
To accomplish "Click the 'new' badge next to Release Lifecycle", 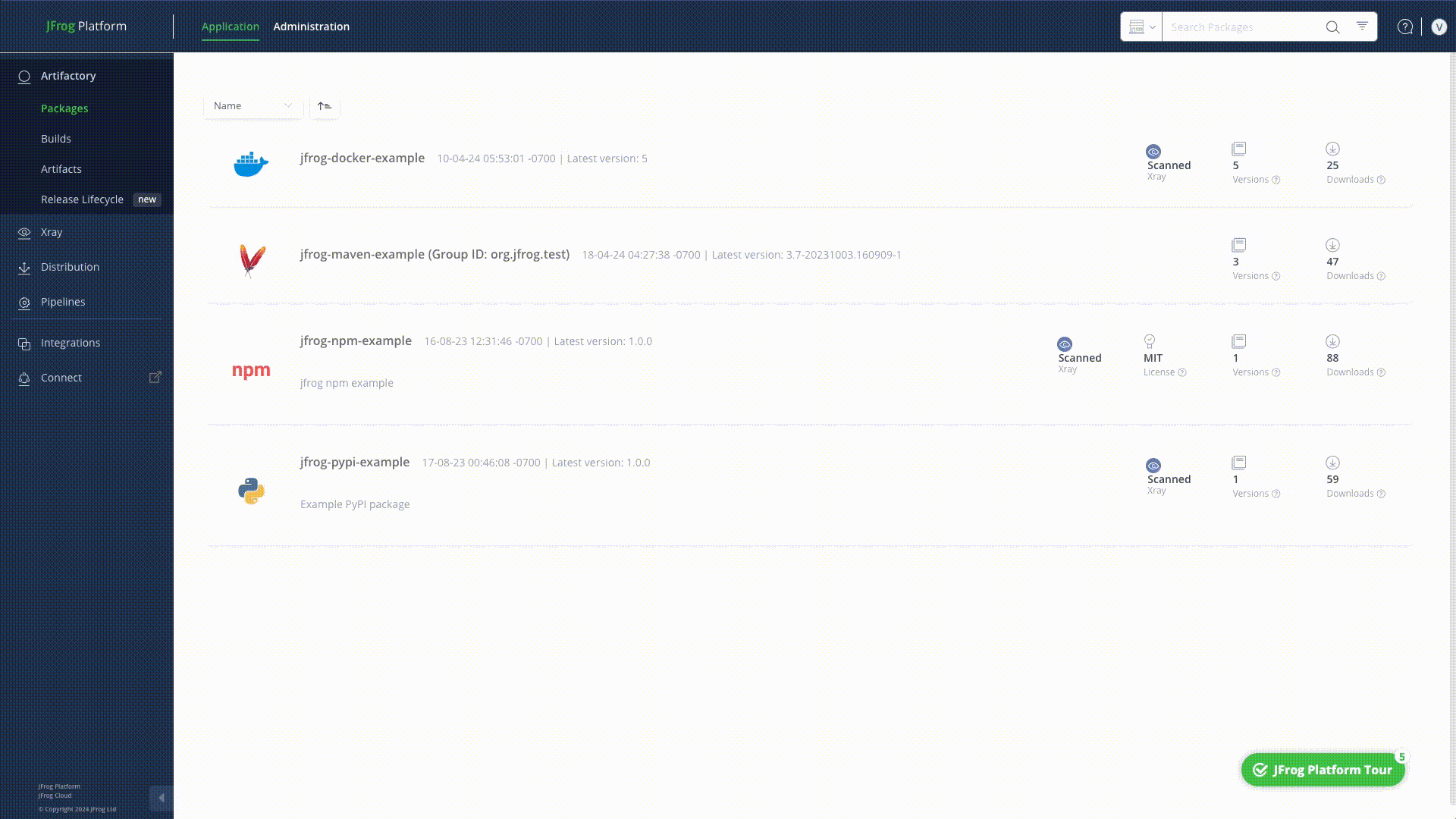I will pos(147,199).
